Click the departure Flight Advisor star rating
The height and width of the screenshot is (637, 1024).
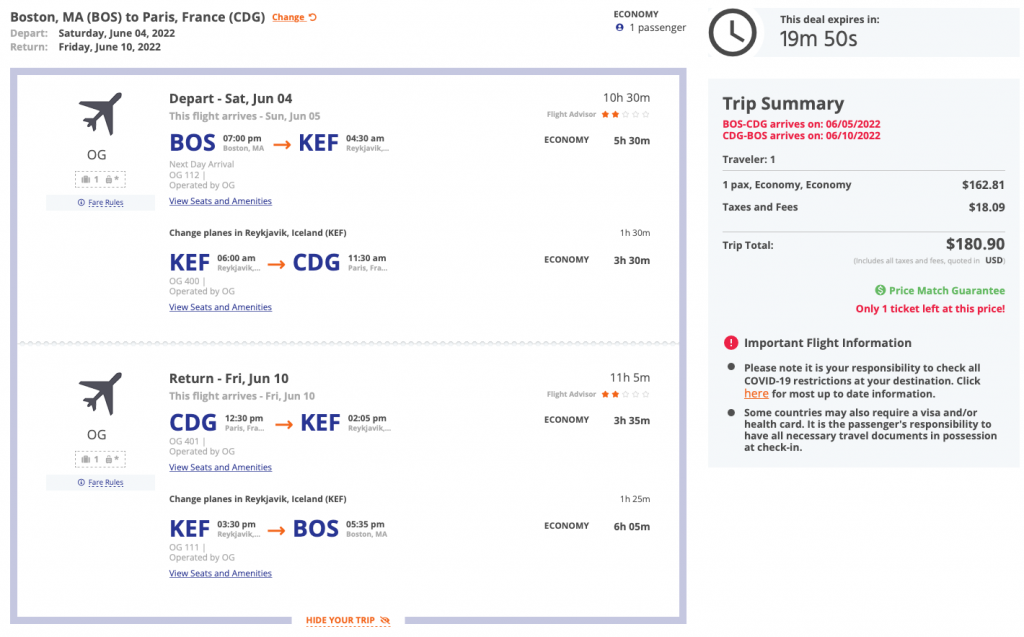[625, 114]
